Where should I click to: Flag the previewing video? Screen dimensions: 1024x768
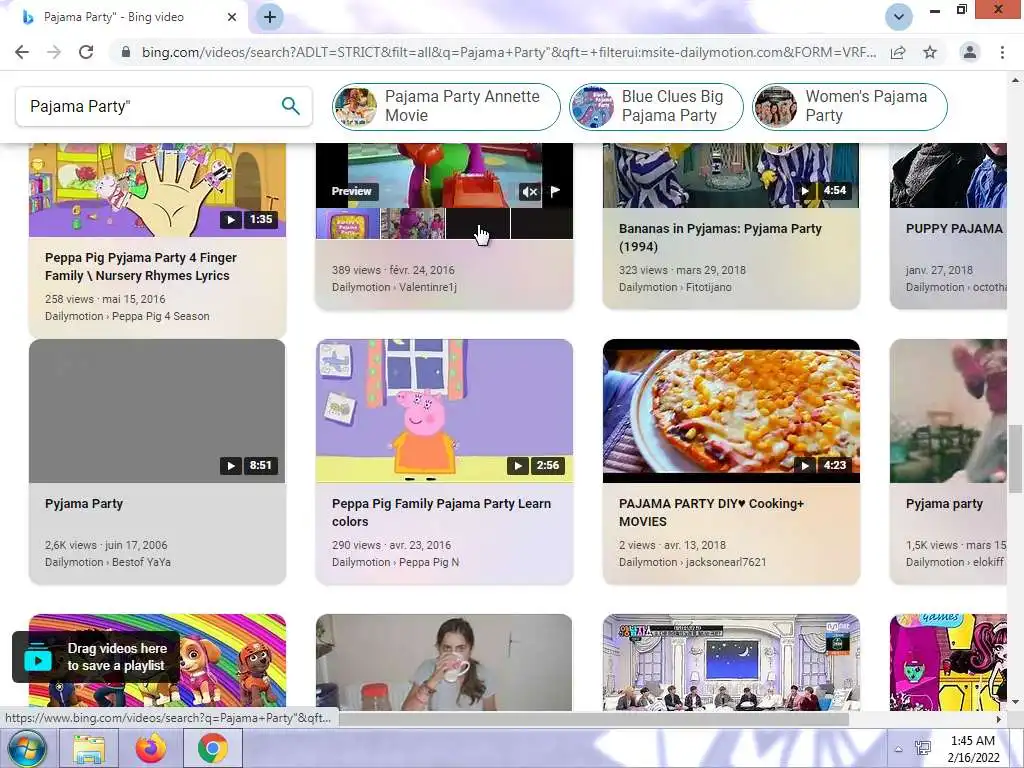pos(555,191)
